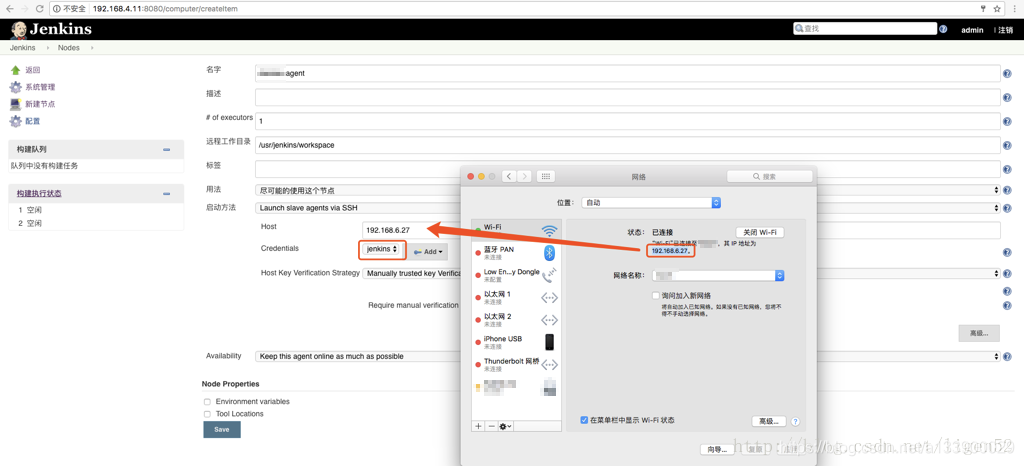Go forward in the network preferences window

coord(524,176)
